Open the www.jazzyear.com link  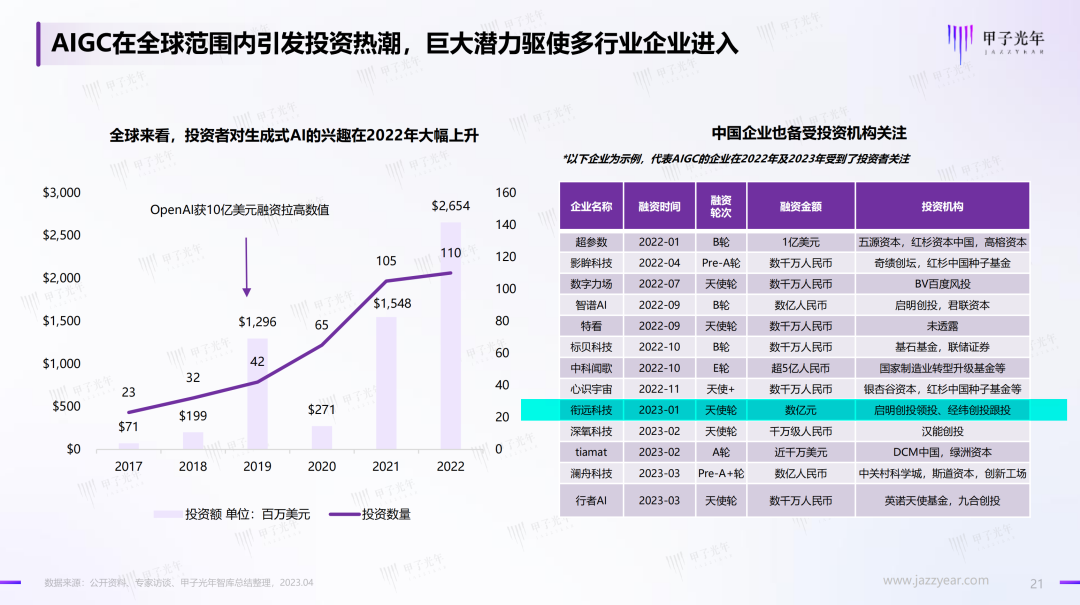[x=935, y=580]
